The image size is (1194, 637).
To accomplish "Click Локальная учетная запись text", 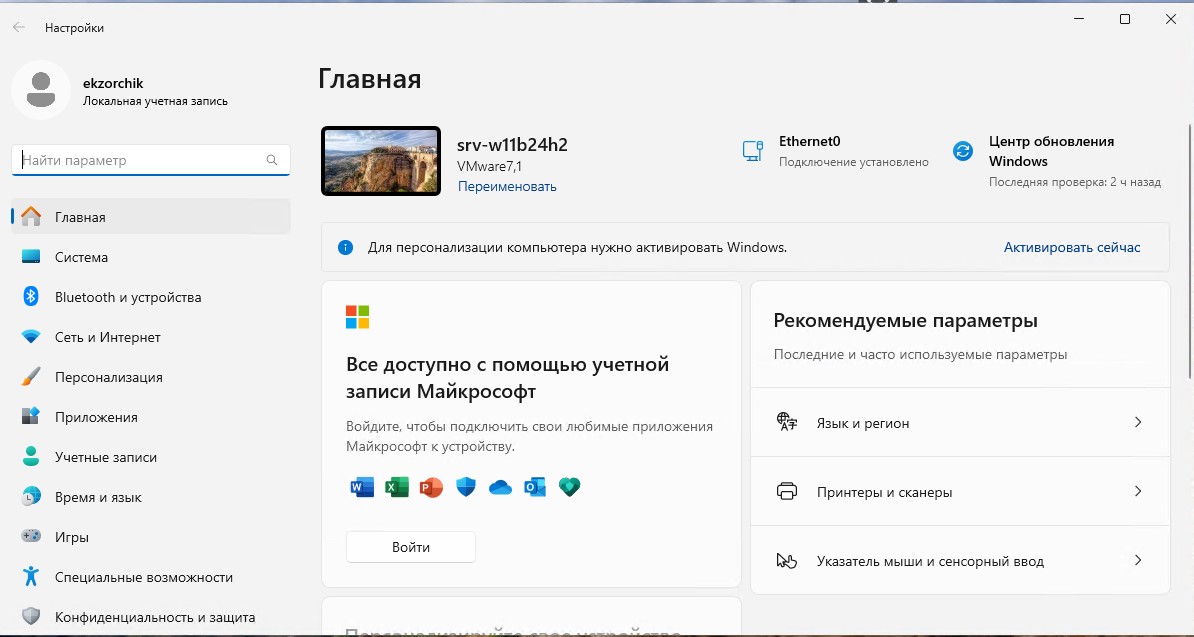I will (155, 101).
